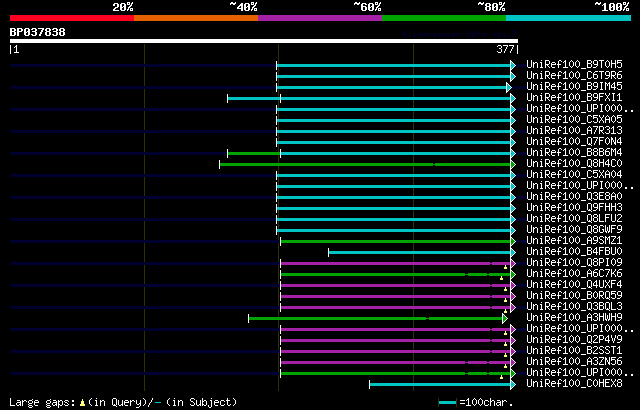This screenshot has width=640, height=410.
Task: Select the UniRef100_Q7F0N4 label
Action: (x=574, y=142)
